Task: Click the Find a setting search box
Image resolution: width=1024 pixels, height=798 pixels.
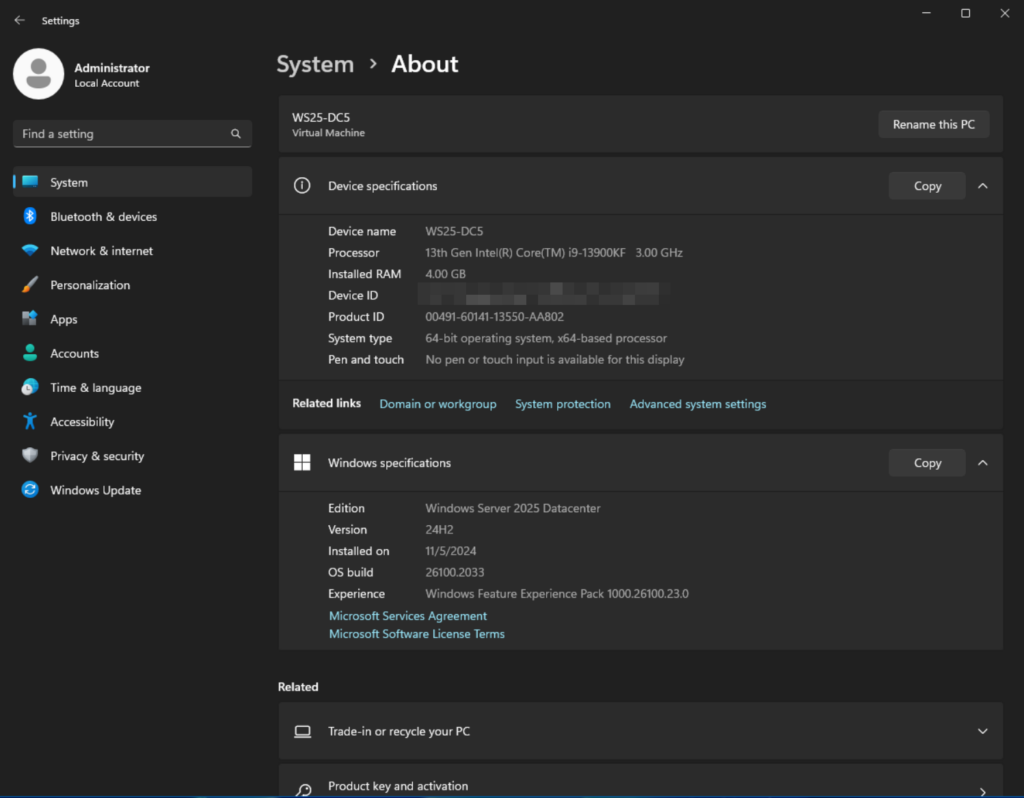Action: (132, 134)
